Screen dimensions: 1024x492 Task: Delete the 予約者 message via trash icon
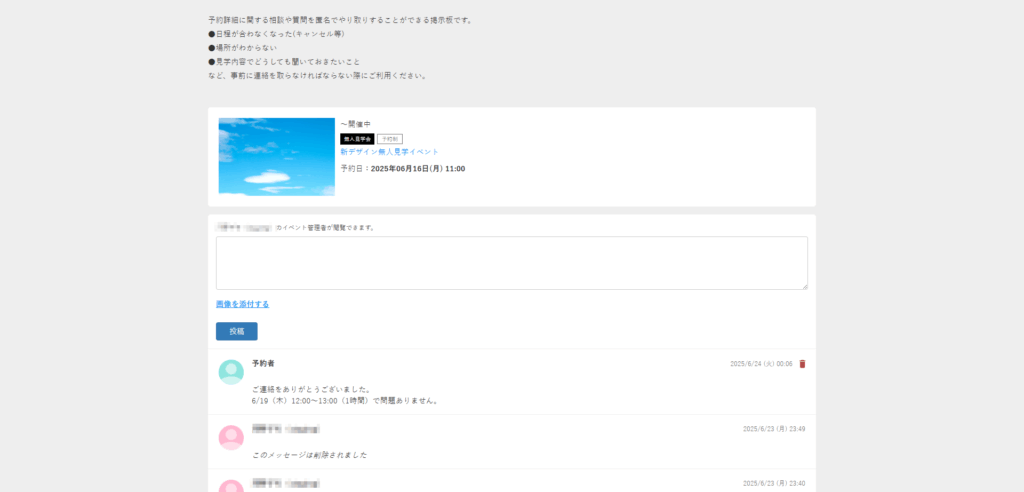coord(803,364)
